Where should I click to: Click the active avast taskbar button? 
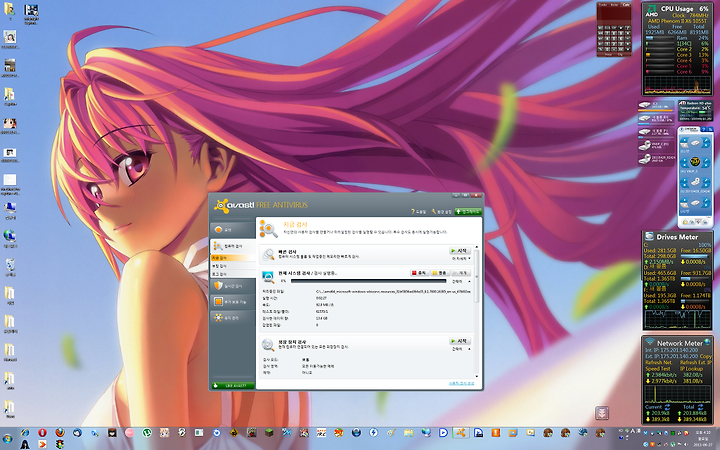click(461, 433)
